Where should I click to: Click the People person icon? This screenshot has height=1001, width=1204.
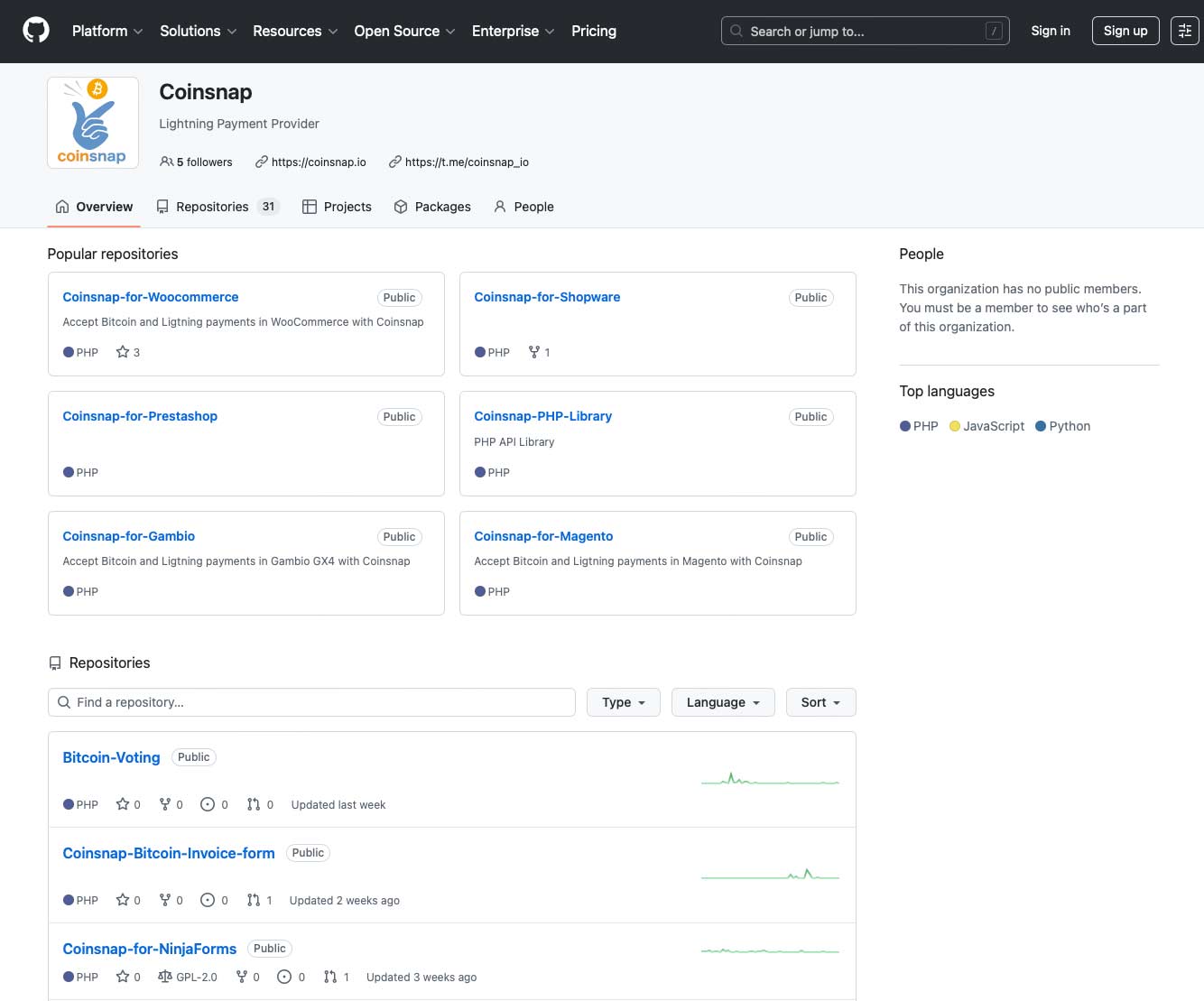(x=499, y=207)
